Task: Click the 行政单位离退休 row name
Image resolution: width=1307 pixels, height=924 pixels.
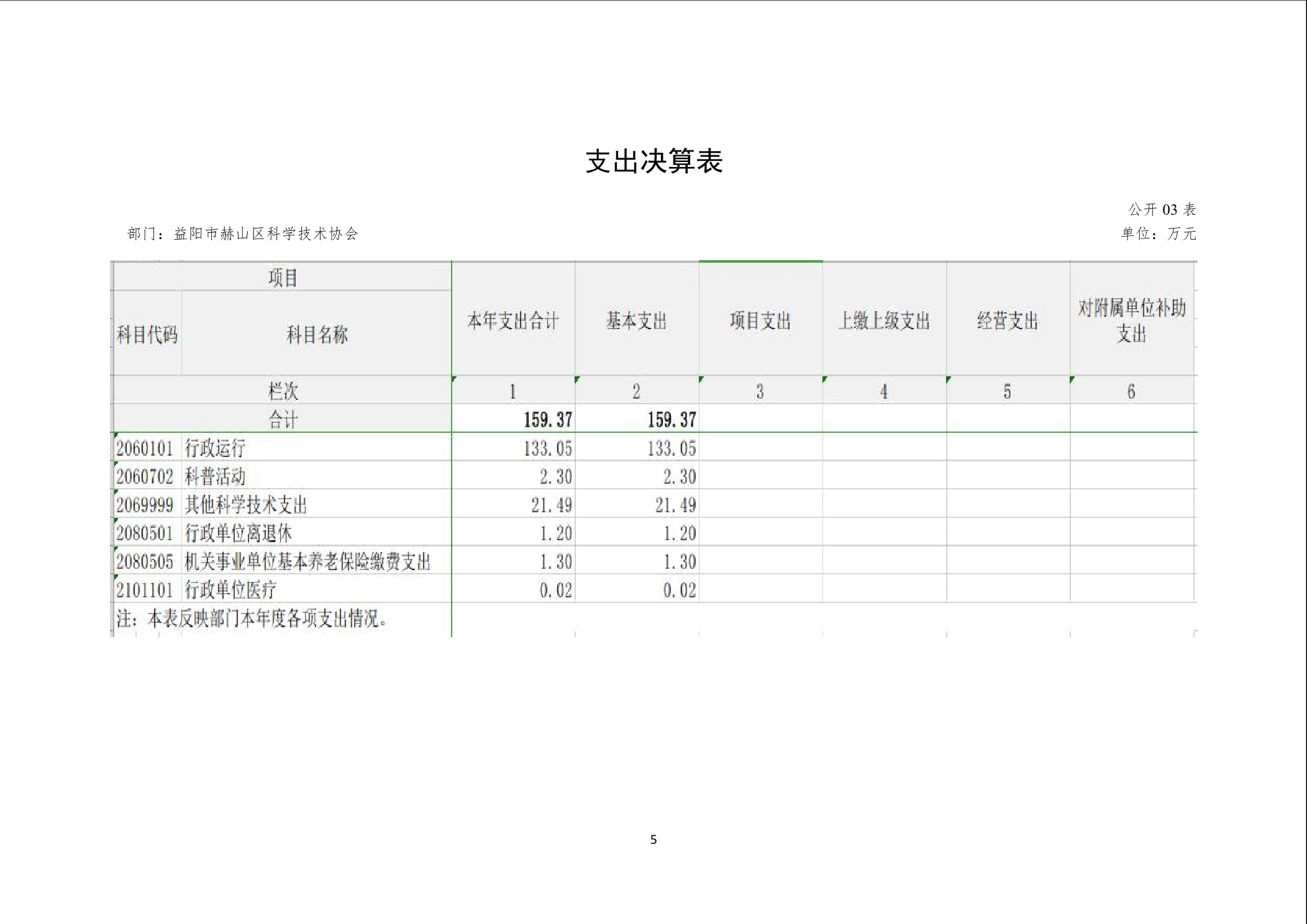Action: 238,533
